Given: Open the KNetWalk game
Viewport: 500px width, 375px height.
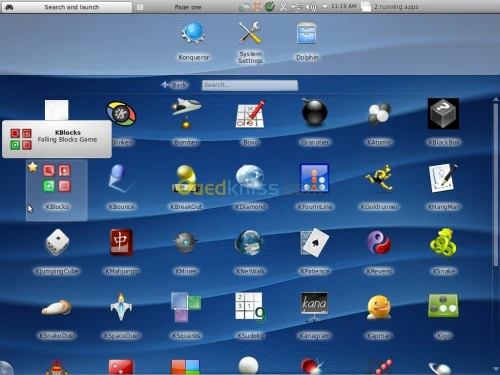Looking at the screenshot, I should coord(251,252).
